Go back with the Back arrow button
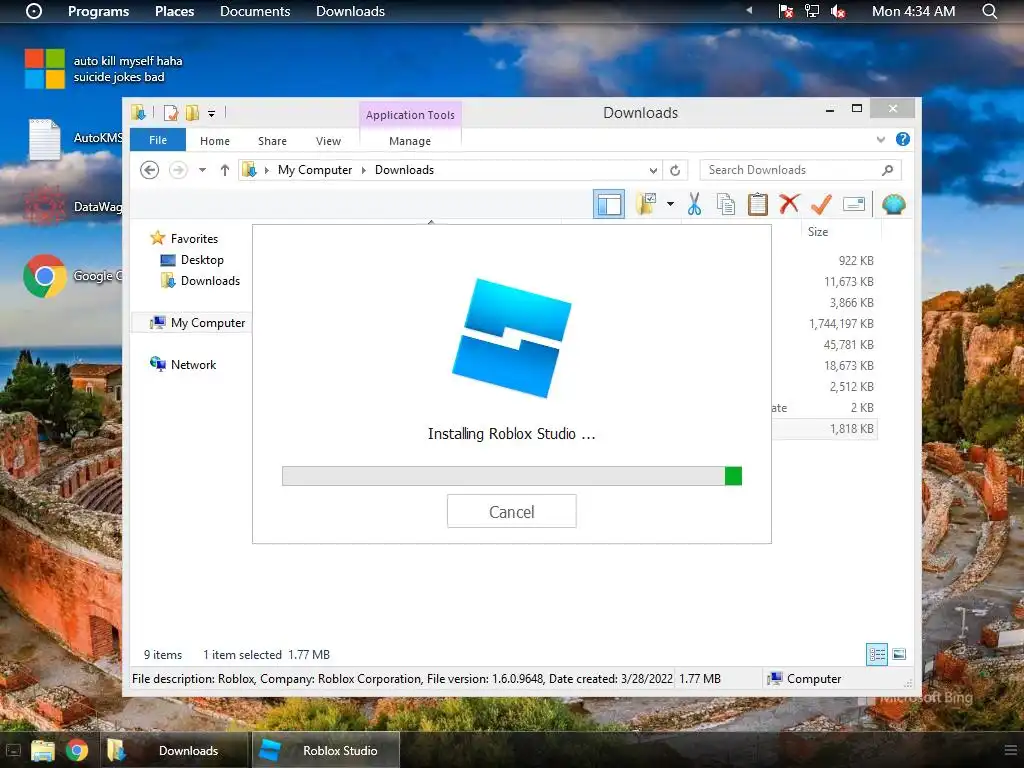Viewport: 1024px width, 768px height. pyautogui.click(x=150, y=170)
